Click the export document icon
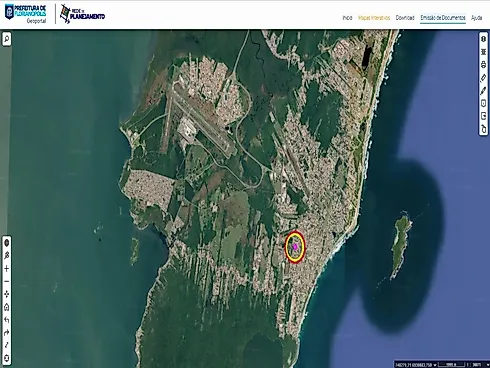This screenshot has height=368, width=490. [x=484, y=116]
